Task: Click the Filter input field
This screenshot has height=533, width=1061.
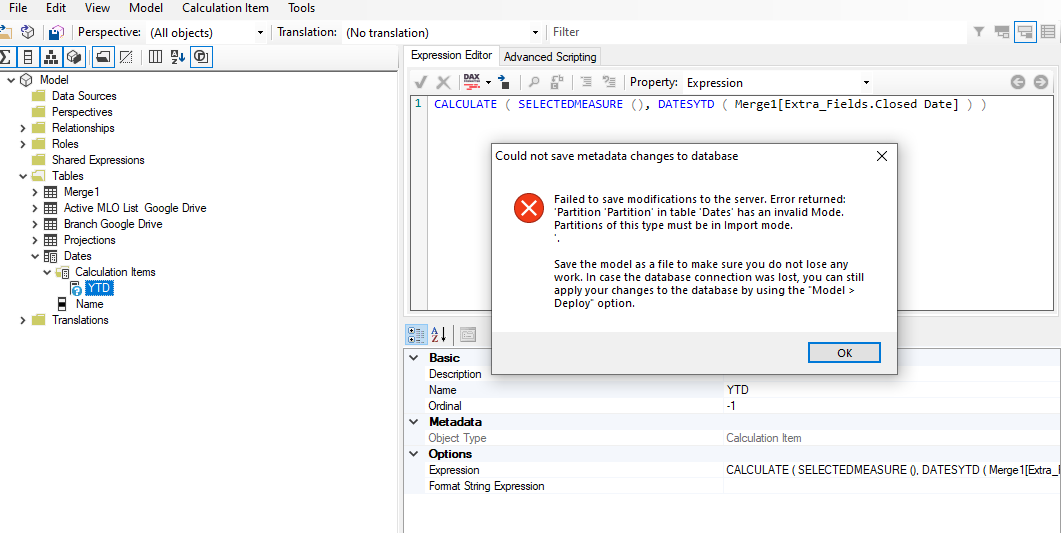Action: coord(758,32)
